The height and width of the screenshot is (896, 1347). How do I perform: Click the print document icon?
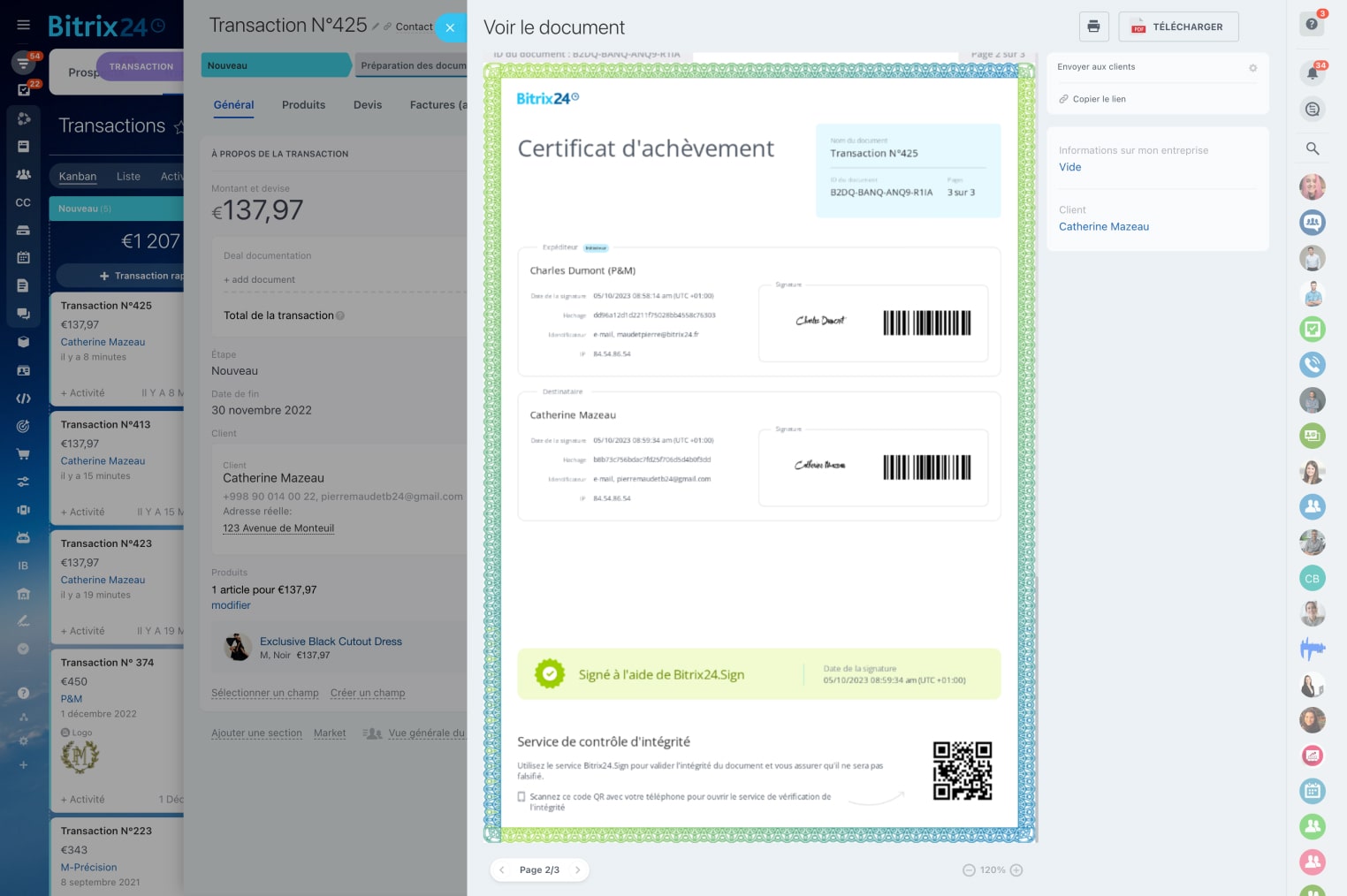coord(1093,27)
